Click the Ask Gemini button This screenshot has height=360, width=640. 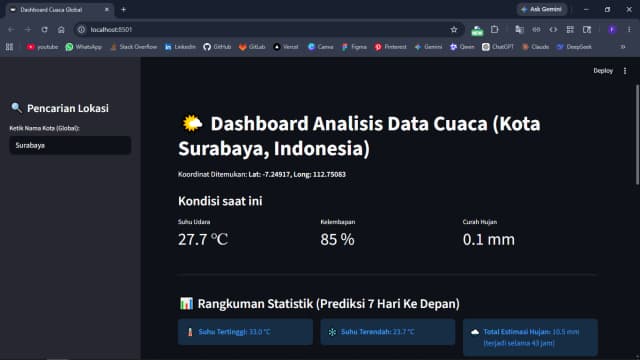click(x=542, y=9)
